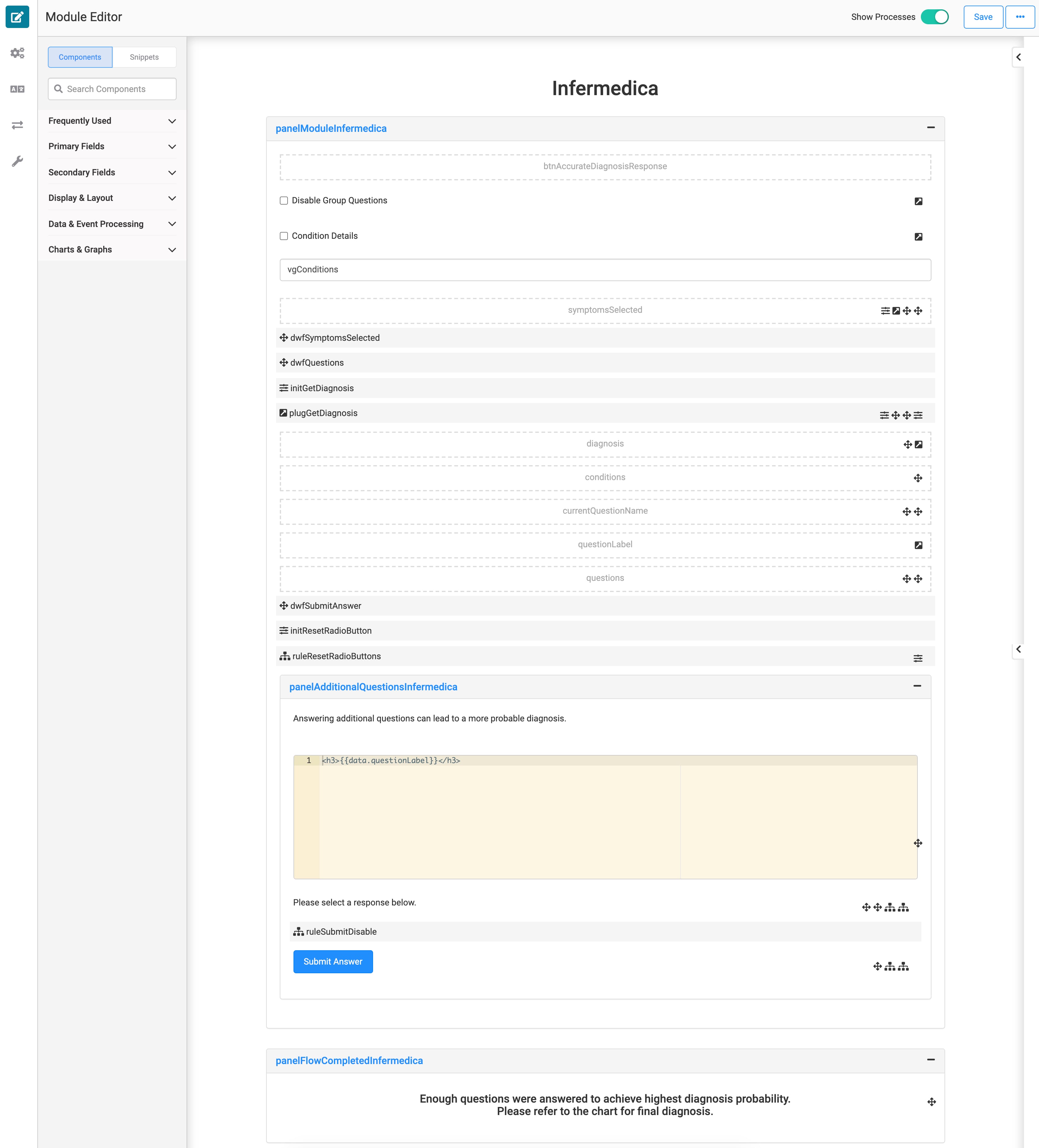Click process icon on questionLabel field
This screenshot has height=1148, width=1039.
(918, 545)
